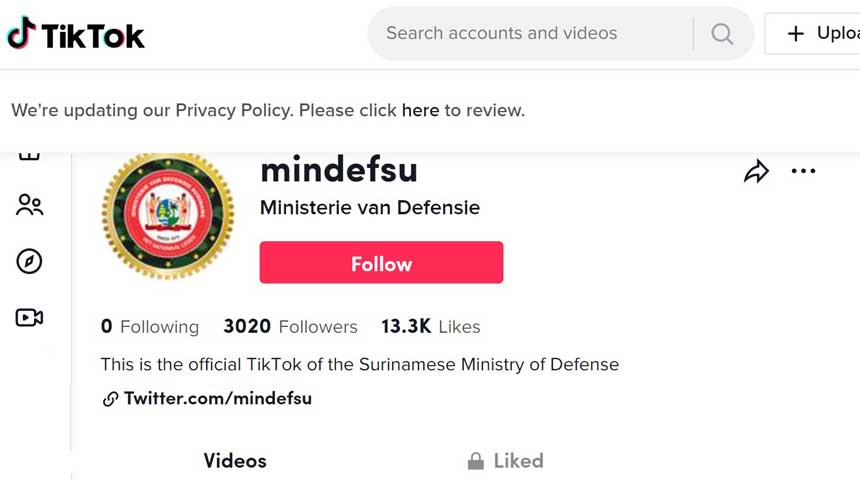Open the Friends sidebar icon
Viewport: 860px width, 480px height.
click(29, 205)
